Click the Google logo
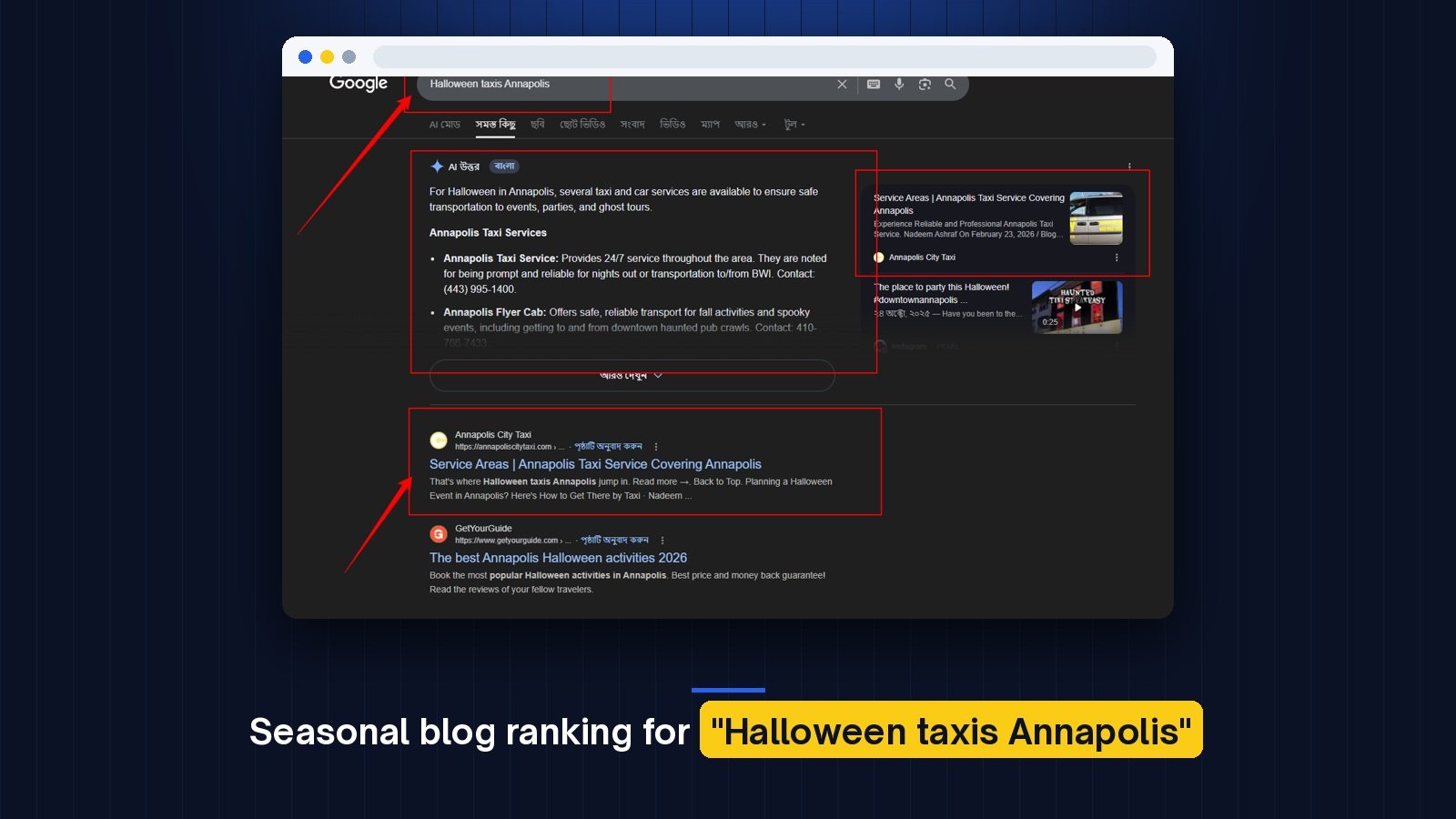The image size is (1456, 819). 359,83
